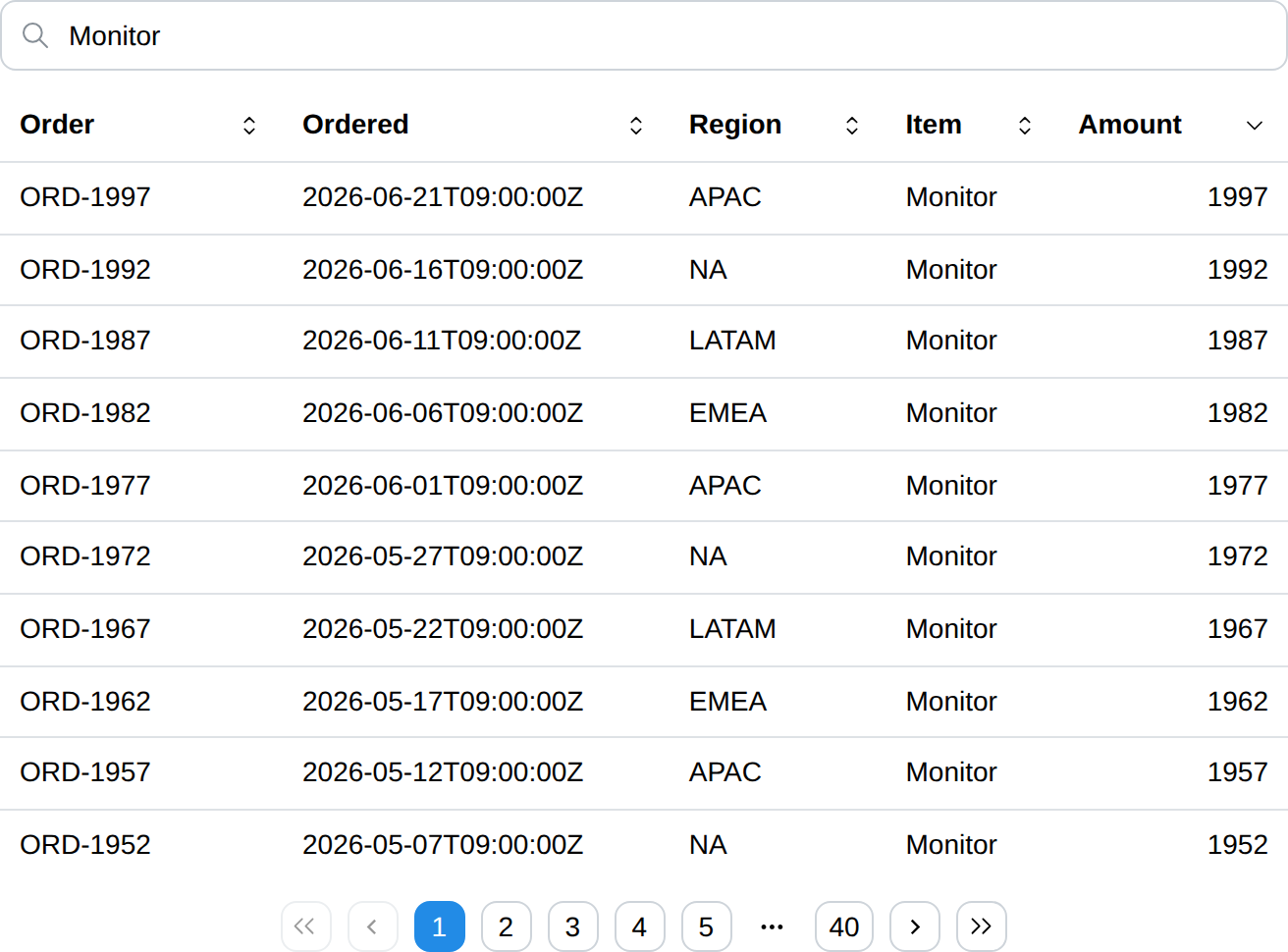The width and height of the screenshot is (1288, 952).
Task: Click date 2026-06-01T09:00:00Z
Action: pos(443,486)
